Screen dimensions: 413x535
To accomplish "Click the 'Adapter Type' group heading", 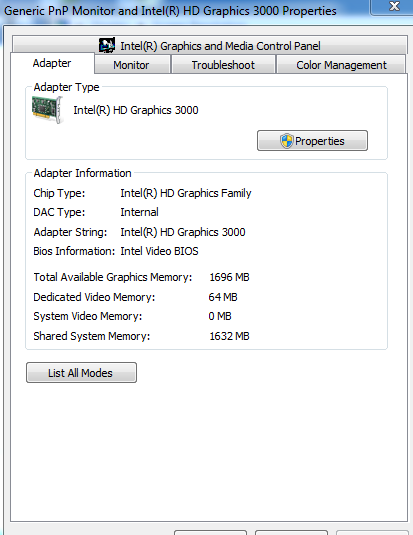I will (66, 87).
